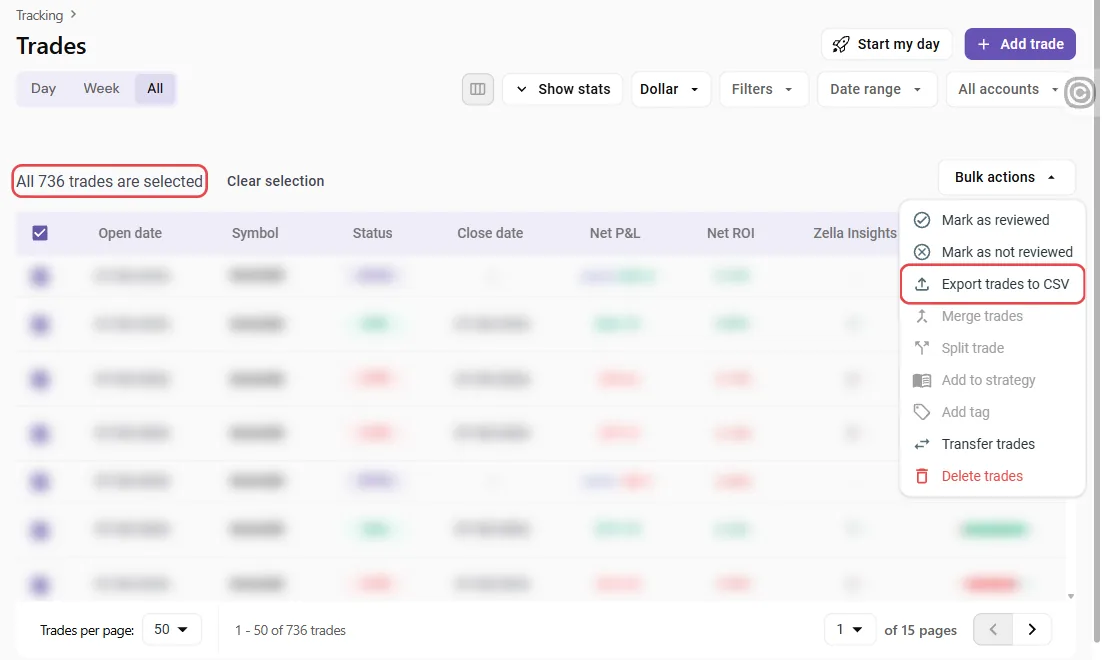This screenshot has width=1102, height=660.
Task: Click the Add trade button
Action: coord(1020,44)
